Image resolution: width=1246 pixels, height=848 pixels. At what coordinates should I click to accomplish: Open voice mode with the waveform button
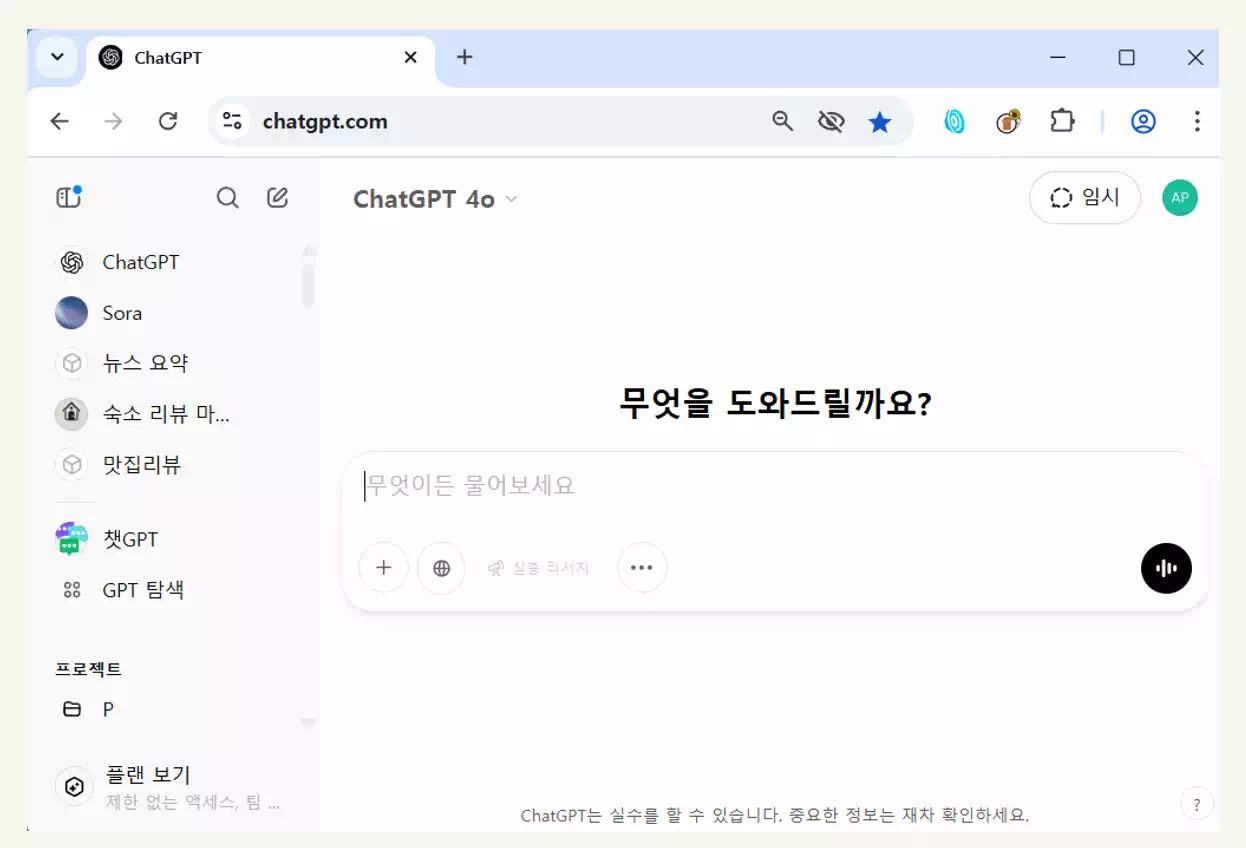[1166, 568]
